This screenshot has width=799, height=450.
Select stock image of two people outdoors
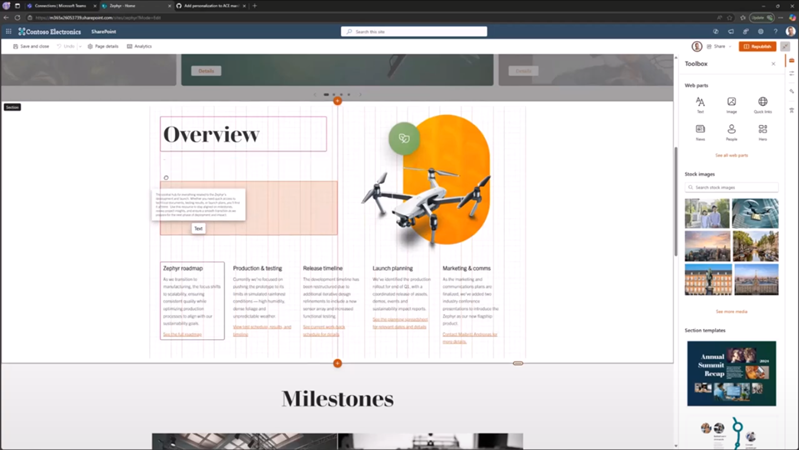point(707,214)
